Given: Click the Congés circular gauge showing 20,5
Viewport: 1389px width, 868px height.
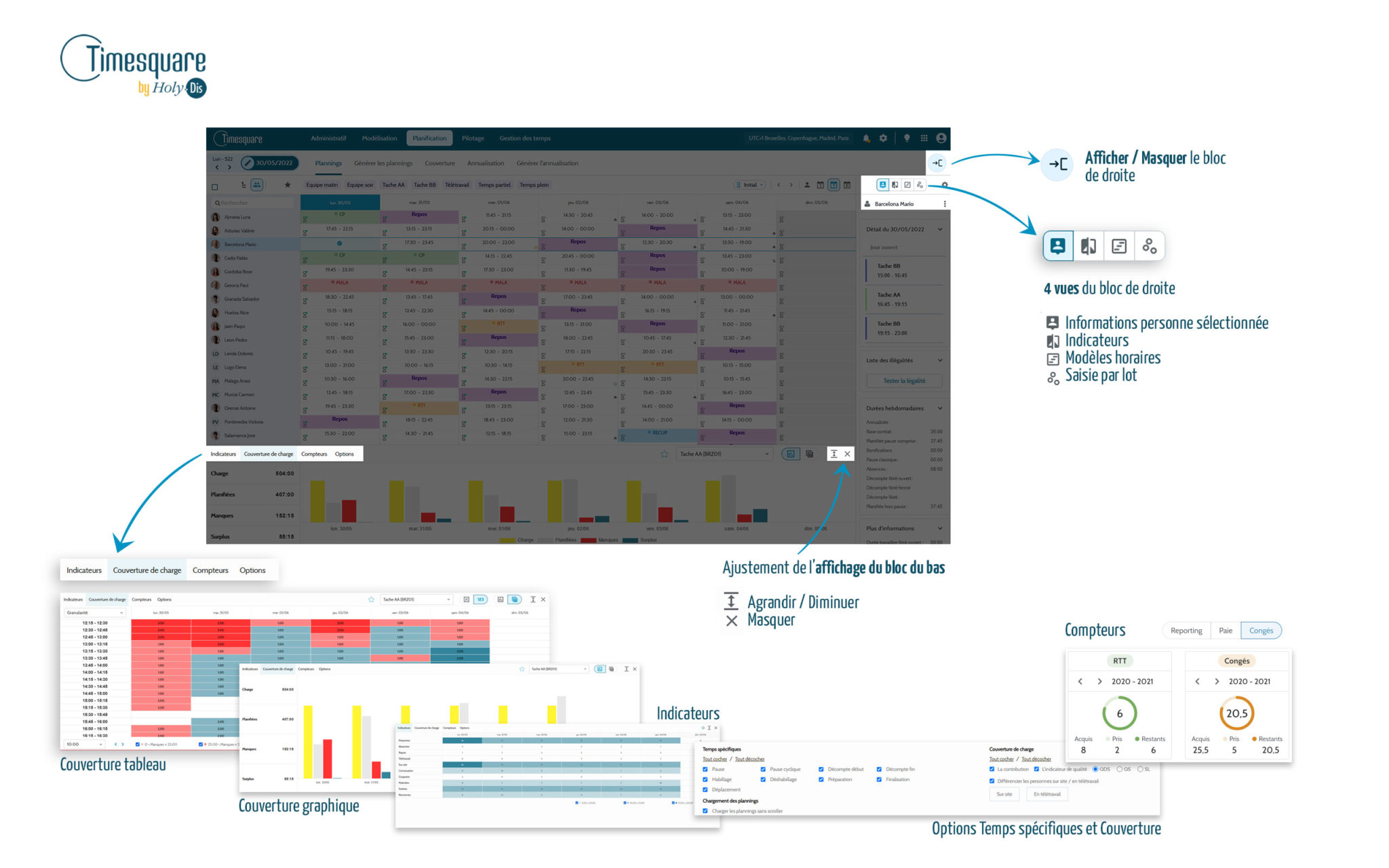Looking at the screenshot, I should pyautogui.click(x=1236, y=713).
